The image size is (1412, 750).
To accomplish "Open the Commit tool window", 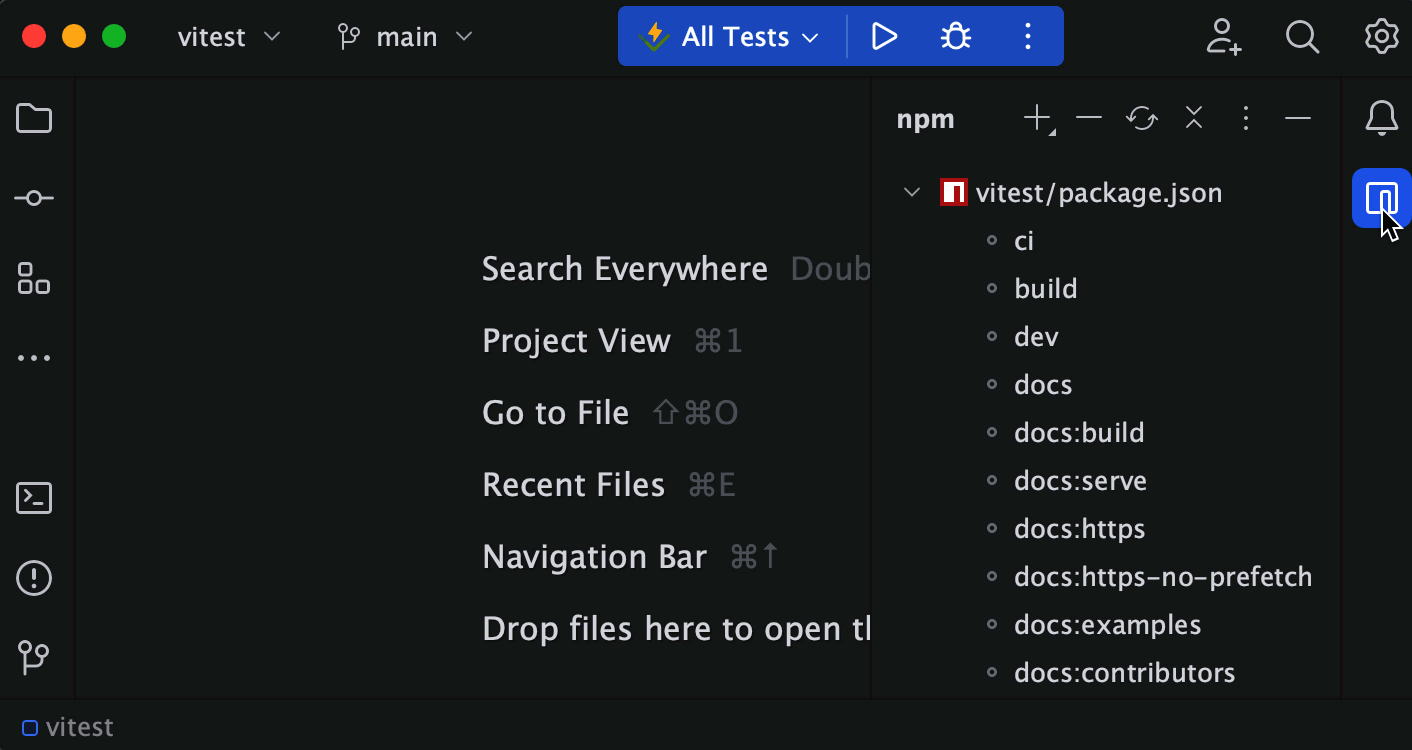I will pos(33,197).
